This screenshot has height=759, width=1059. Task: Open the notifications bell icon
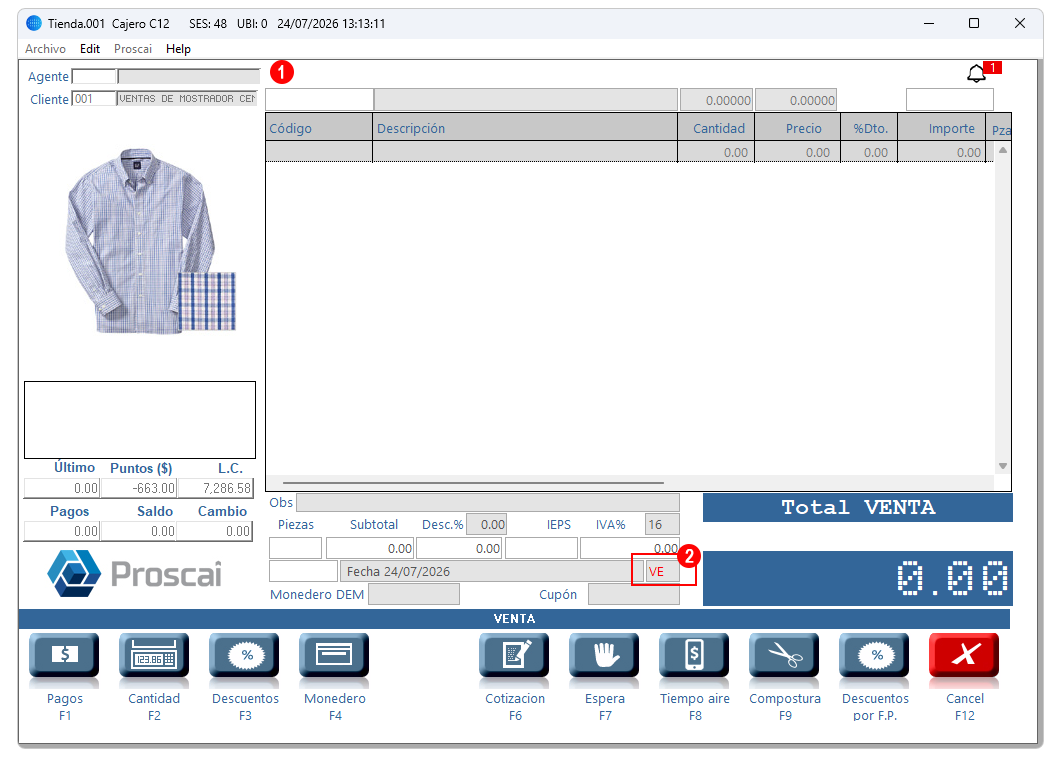click(x=977, y=73)
